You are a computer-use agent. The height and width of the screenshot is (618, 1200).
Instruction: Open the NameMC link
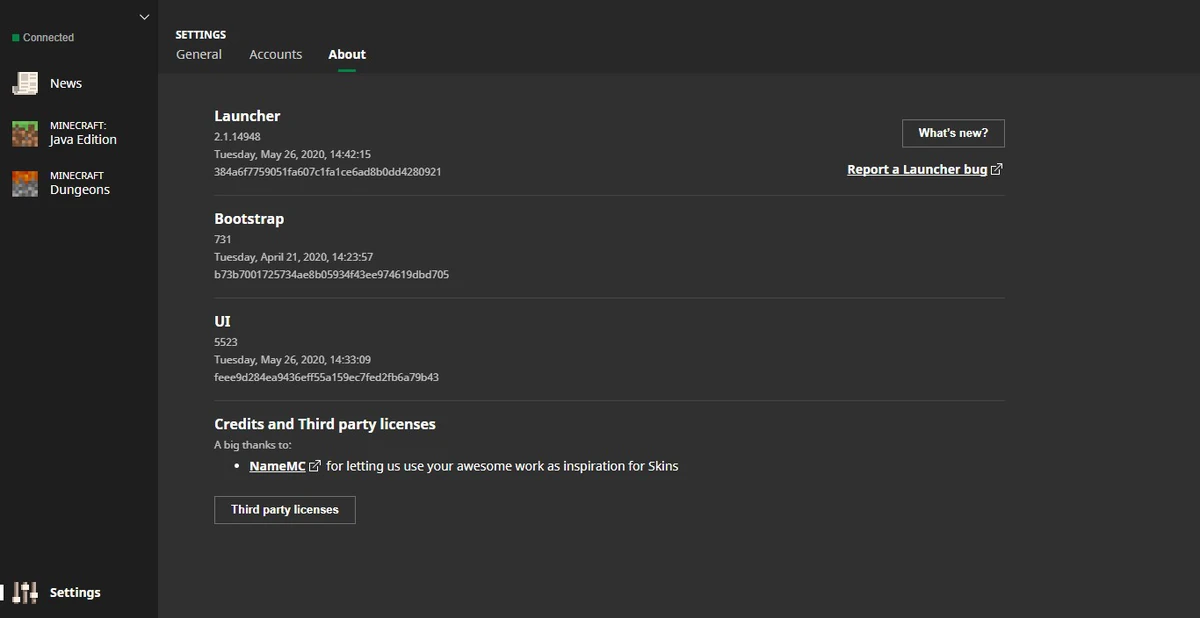coord(277,465)
